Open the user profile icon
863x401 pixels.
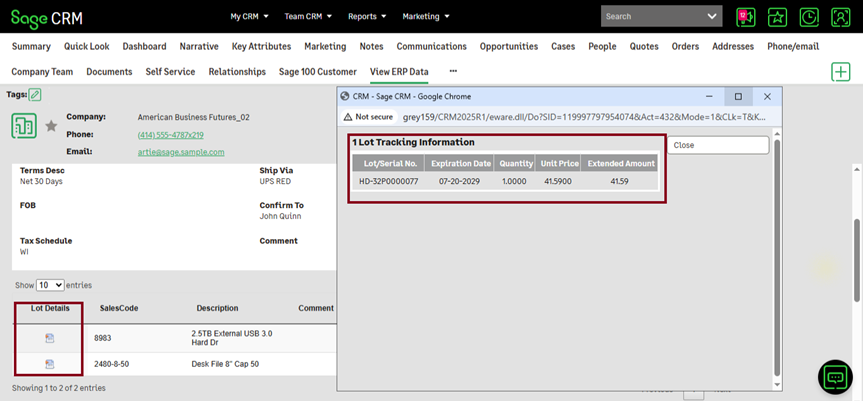point(840,17)
